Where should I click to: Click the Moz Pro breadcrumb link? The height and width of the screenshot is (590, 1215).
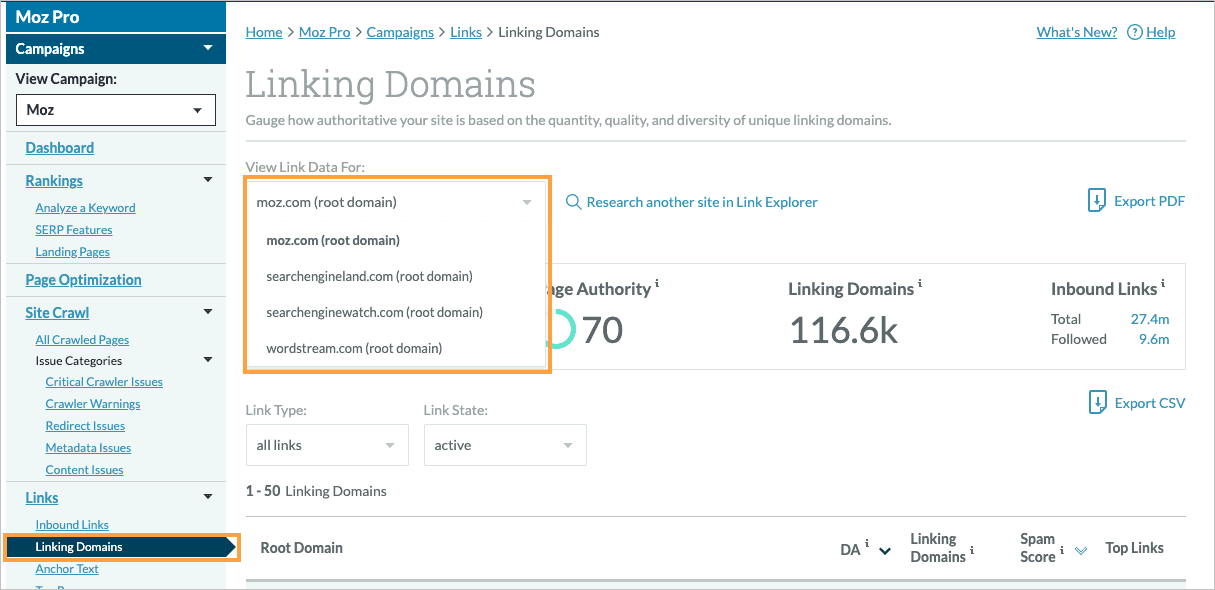(x=324, y=31)
